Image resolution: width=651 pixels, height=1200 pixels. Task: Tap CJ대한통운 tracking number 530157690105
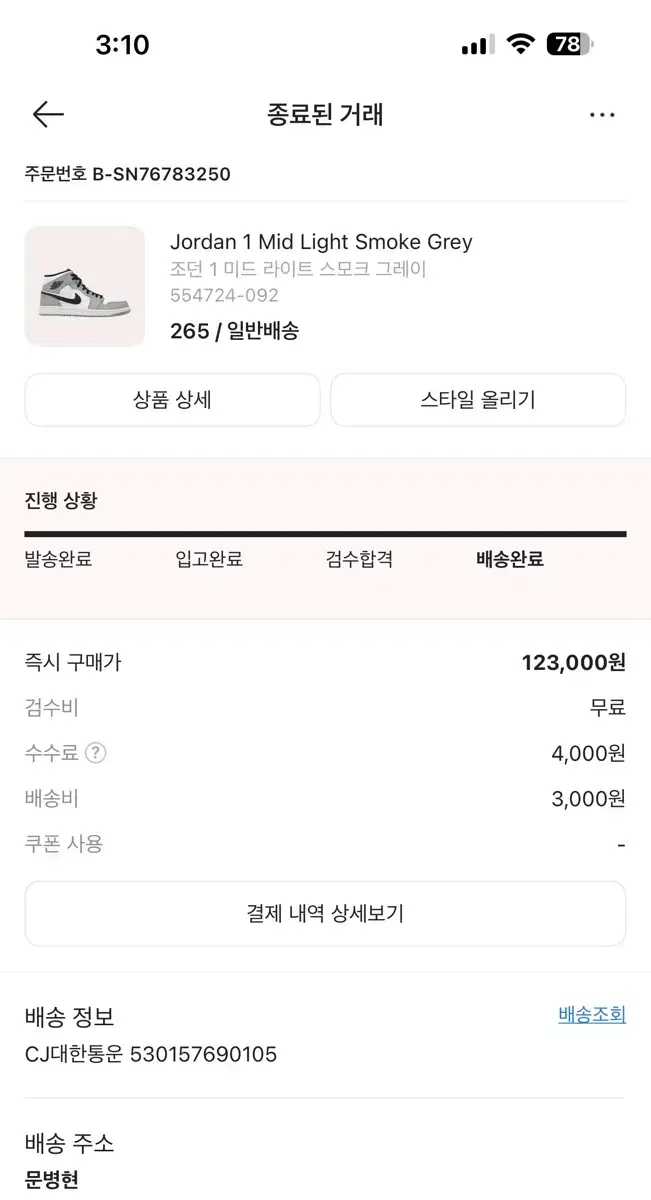click(x=151, y=1054)
